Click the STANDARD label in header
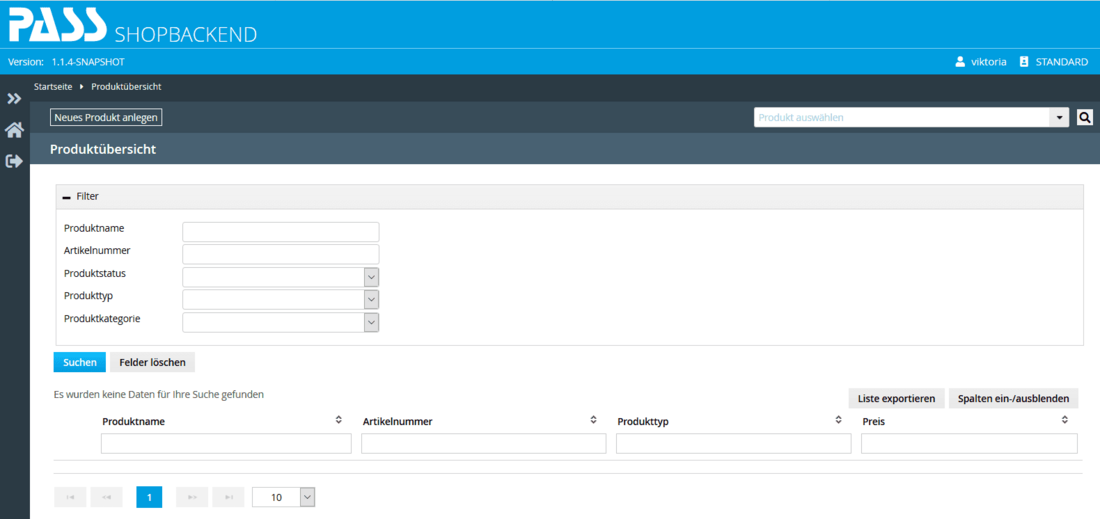 [1062, 62]
